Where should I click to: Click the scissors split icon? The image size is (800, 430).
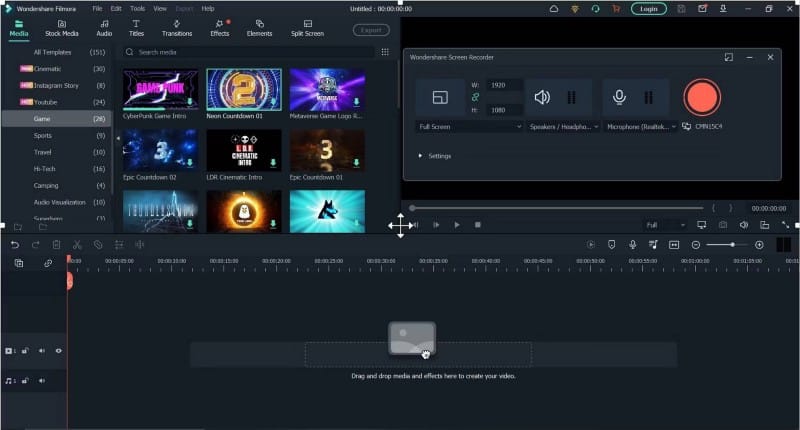(77, 245)
